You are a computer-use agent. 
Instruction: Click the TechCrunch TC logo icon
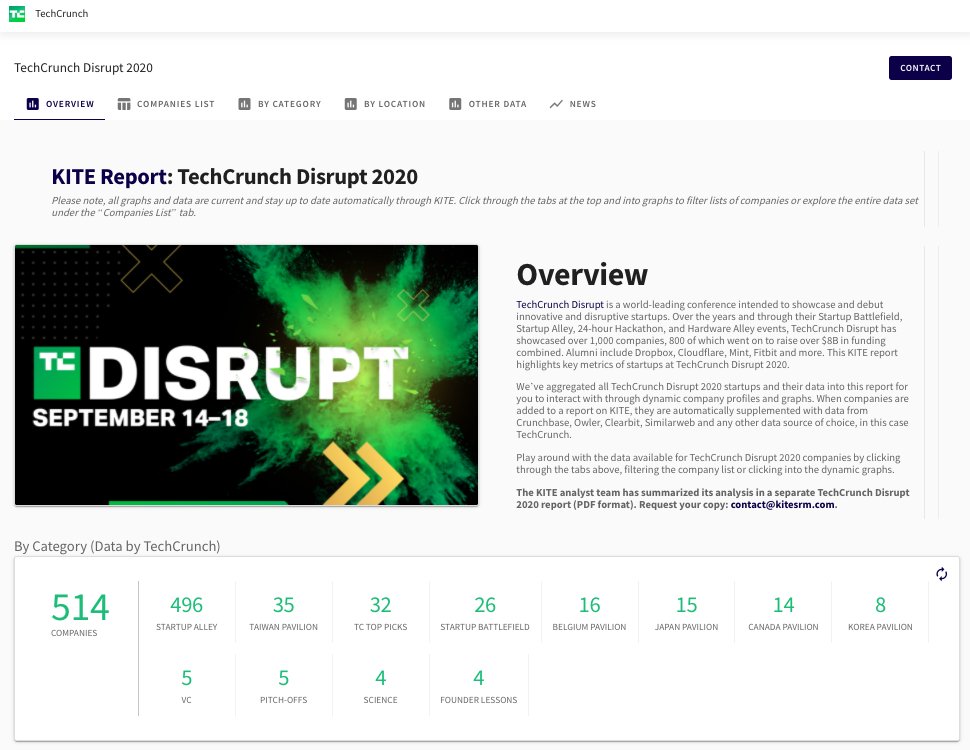tap(17, 14)
